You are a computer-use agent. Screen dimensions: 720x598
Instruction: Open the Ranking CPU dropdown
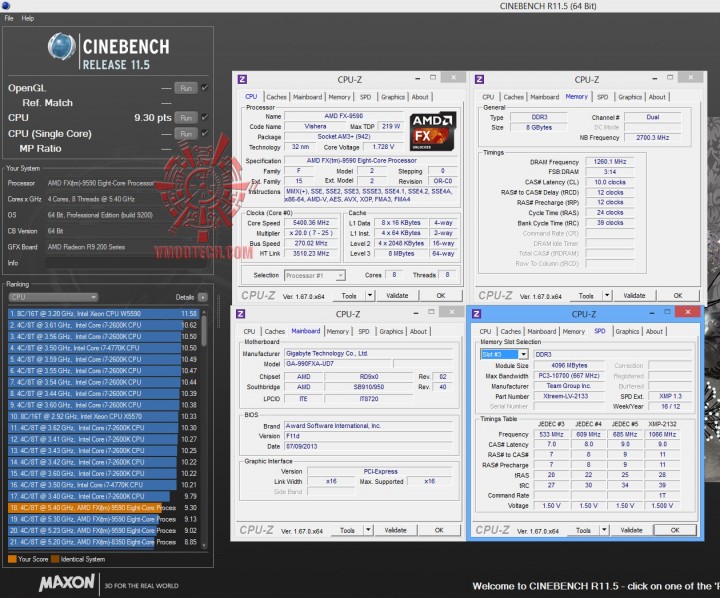[53, 297]
